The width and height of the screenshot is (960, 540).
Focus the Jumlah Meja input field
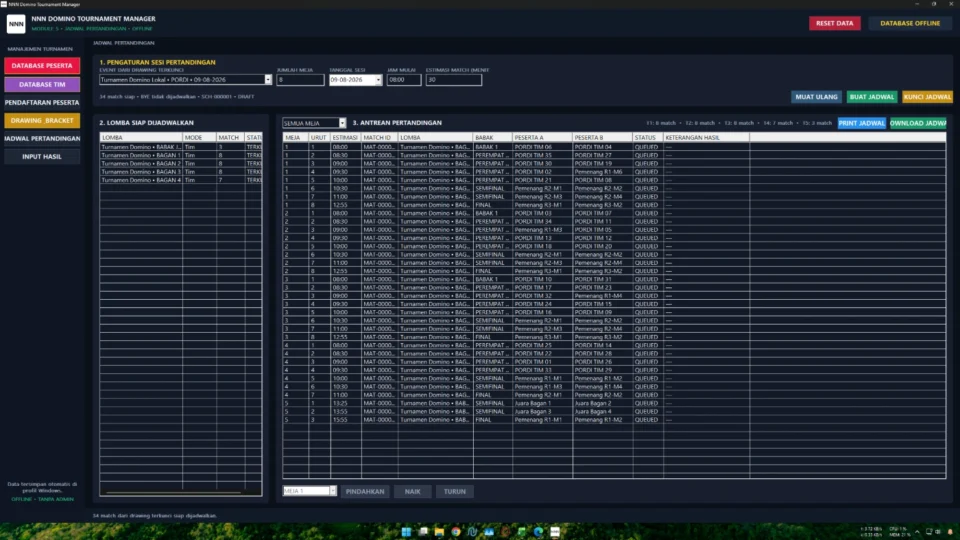(300, 80)
